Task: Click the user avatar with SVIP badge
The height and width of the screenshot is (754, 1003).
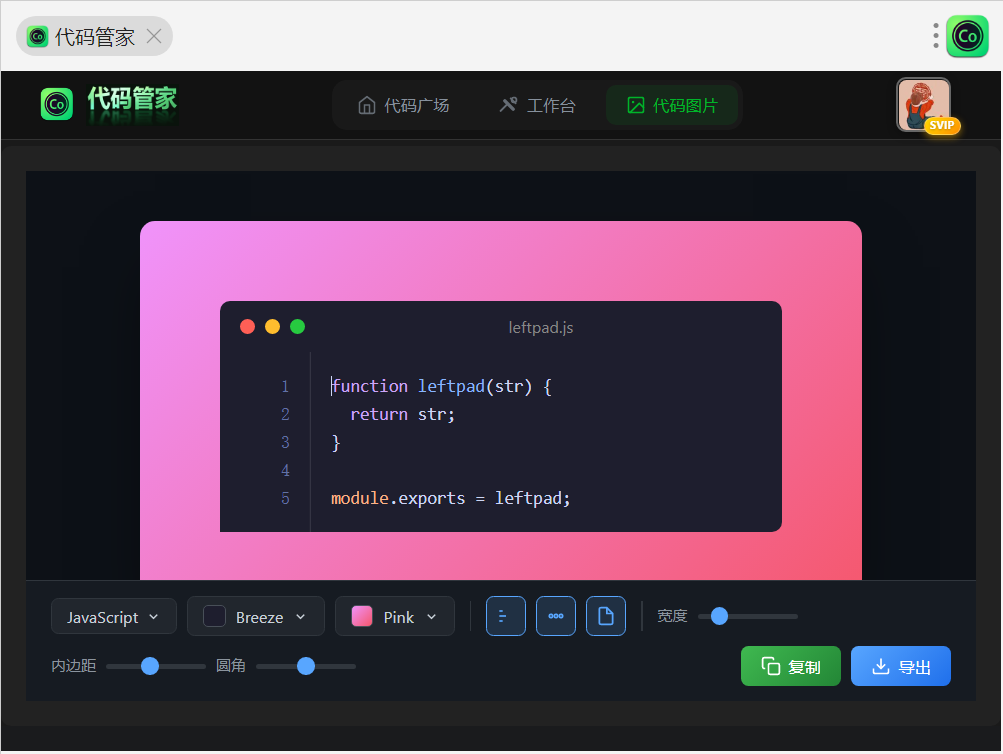Action: tap(924, 105)
